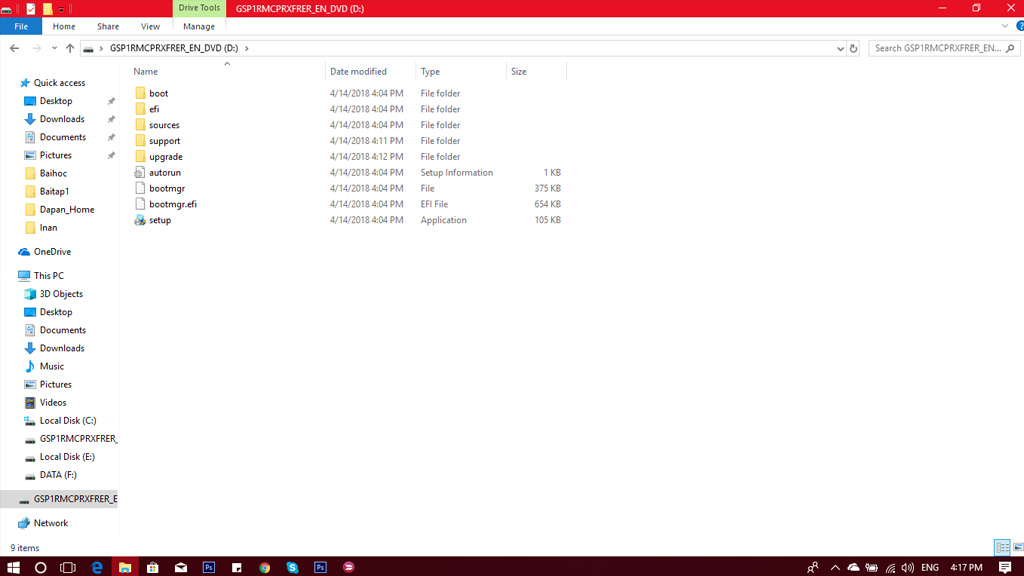Click the New folder quick access icon

point(48,8)
